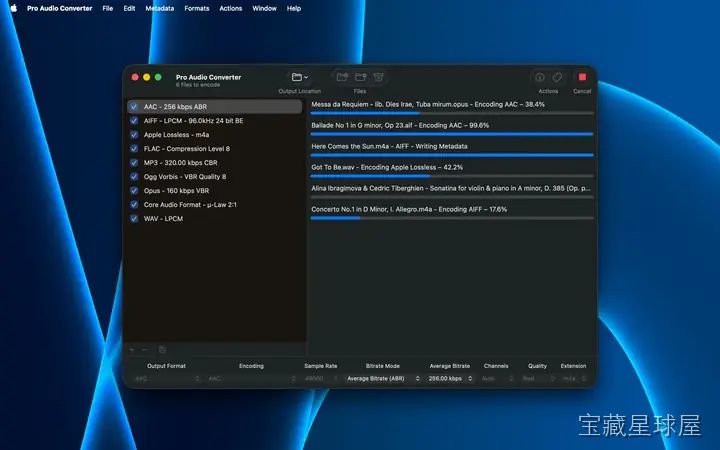Click the circular Actions info icon
Image resolution: width=720 pixels, height=450 pixels.
540,77
